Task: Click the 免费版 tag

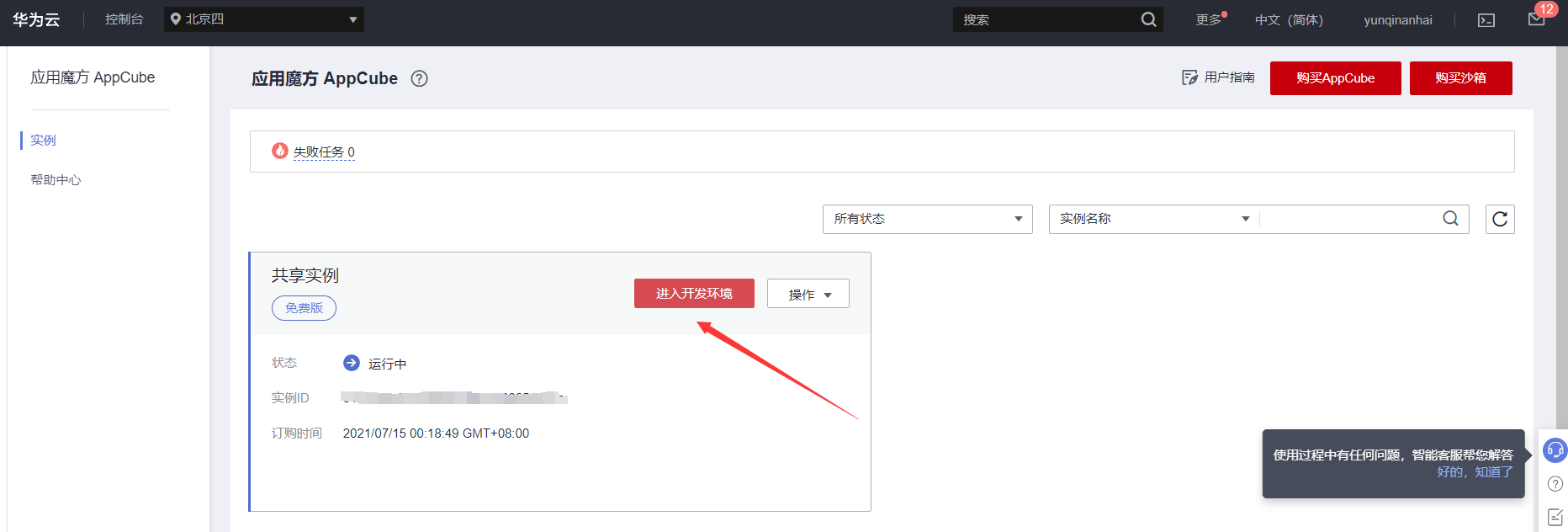Action: tap(304, 308)
